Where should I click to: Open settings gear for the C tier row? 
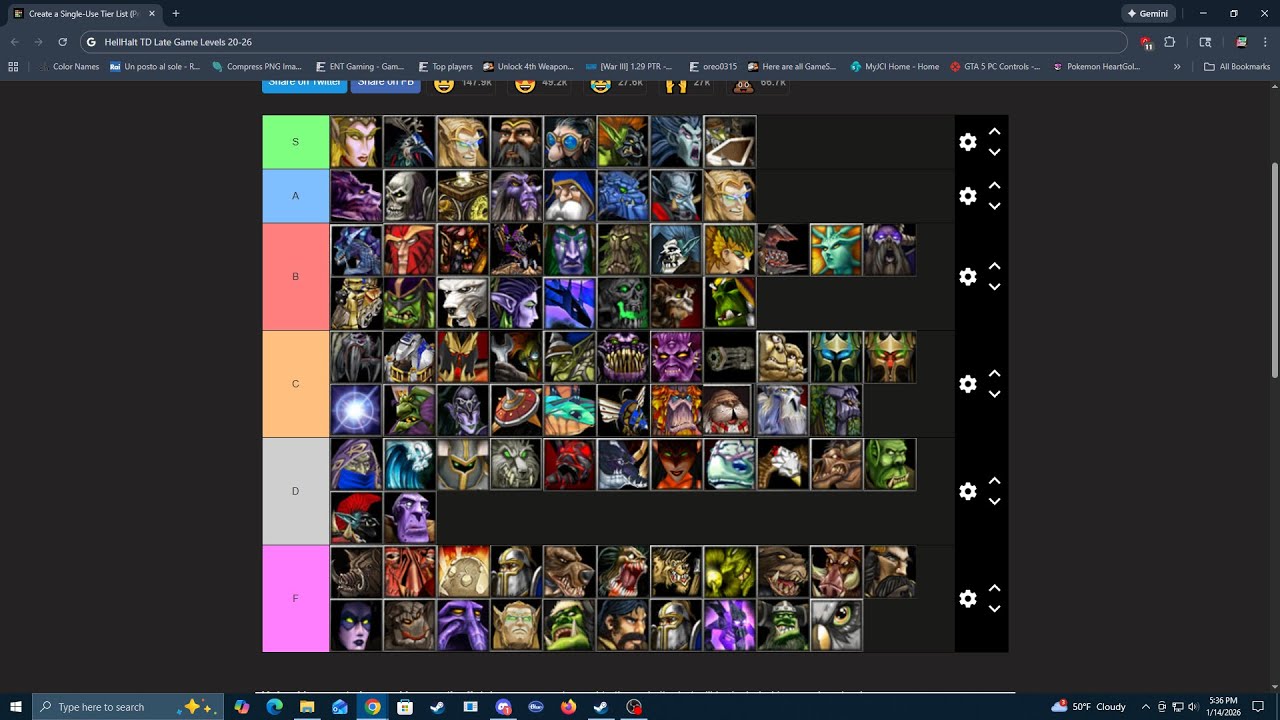[967, 384]
